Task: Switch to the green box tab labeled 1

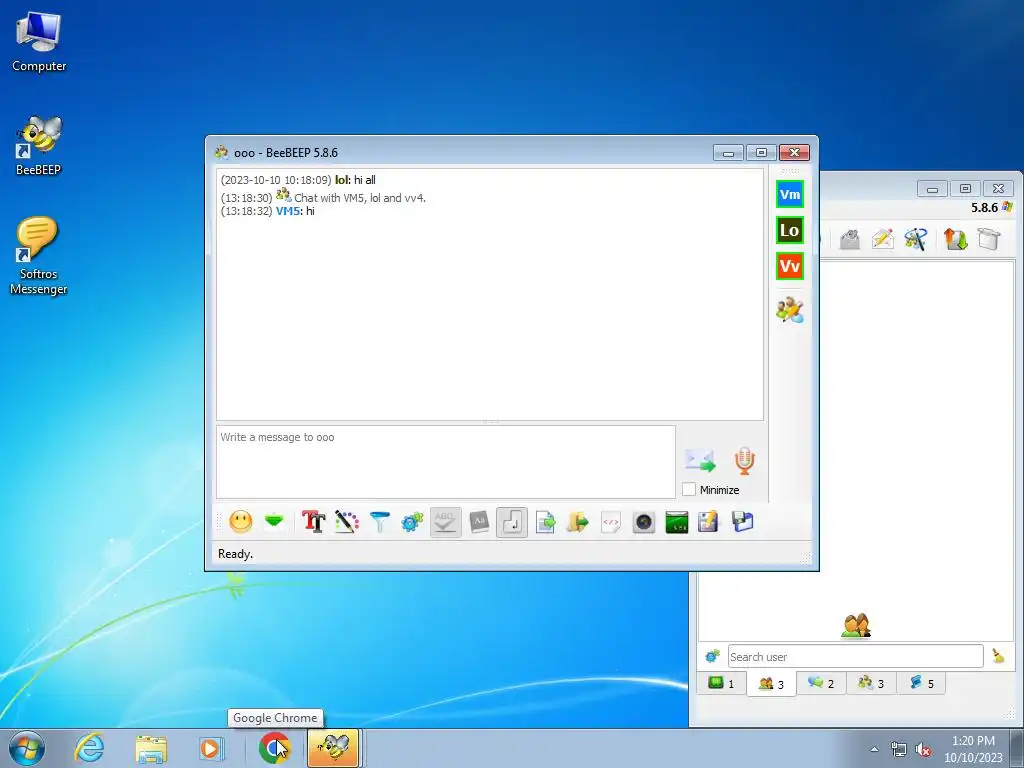Action: click(722, 683)
